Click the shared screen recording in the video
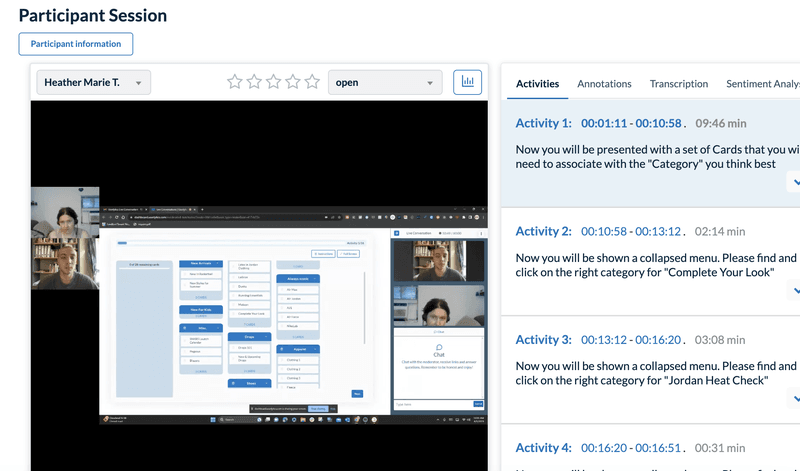This screenshot has height=471, width=800. (x=293, y=315)
